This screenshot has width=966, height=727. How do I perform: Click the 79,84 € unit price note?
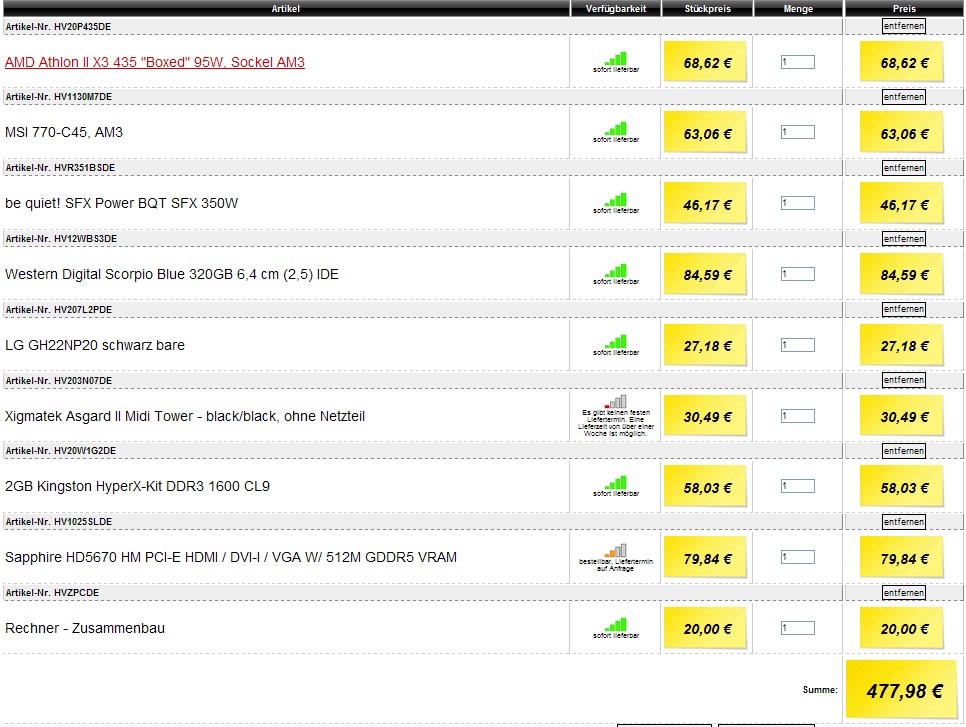[x=706, y=558]
